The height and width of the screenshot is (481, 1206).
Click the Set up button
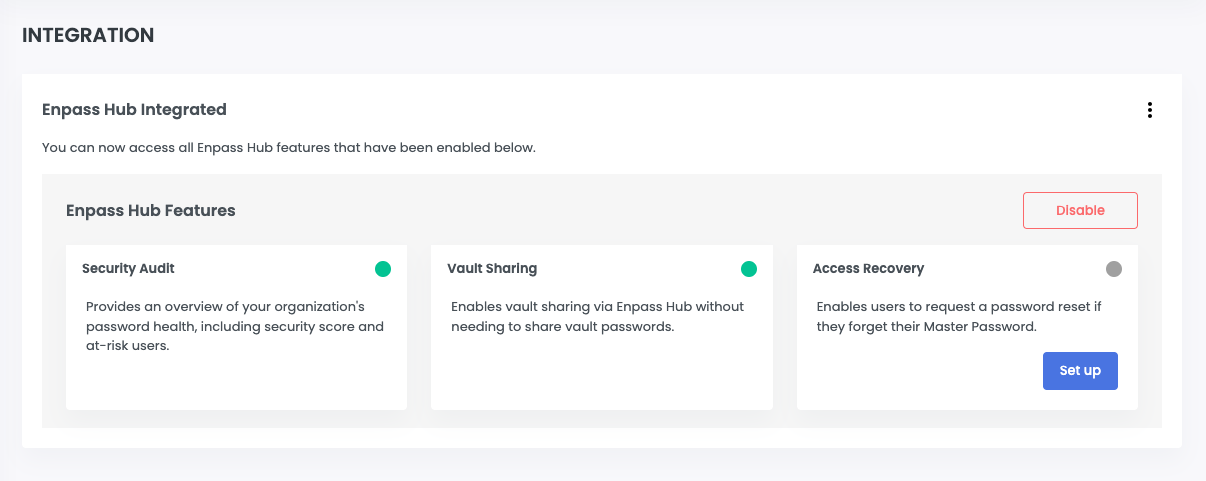pyautogui.click(x=1080, y=371)
